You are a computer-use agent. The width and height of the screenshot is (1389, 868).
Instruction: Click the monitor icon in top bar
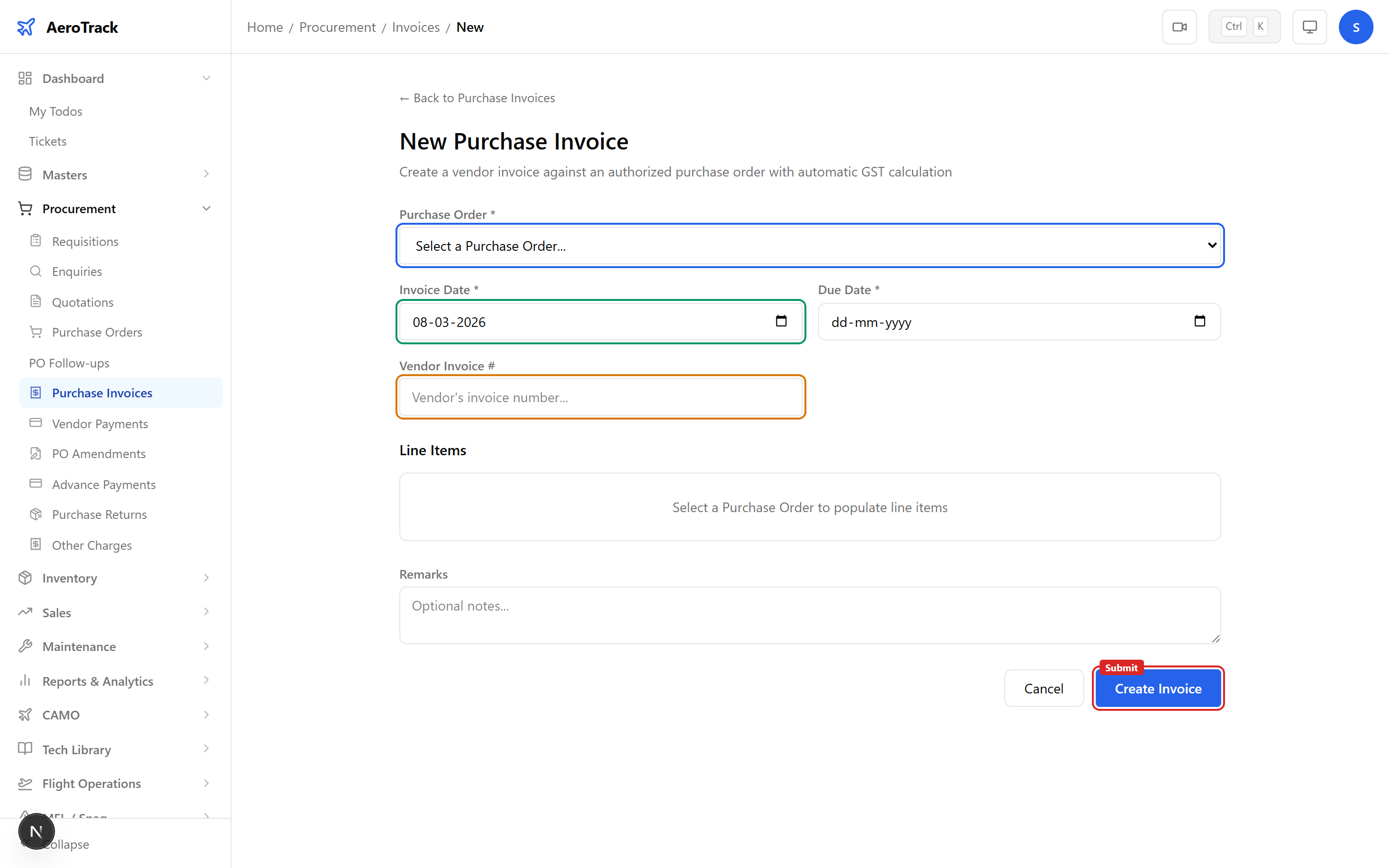coord(1309,27)
